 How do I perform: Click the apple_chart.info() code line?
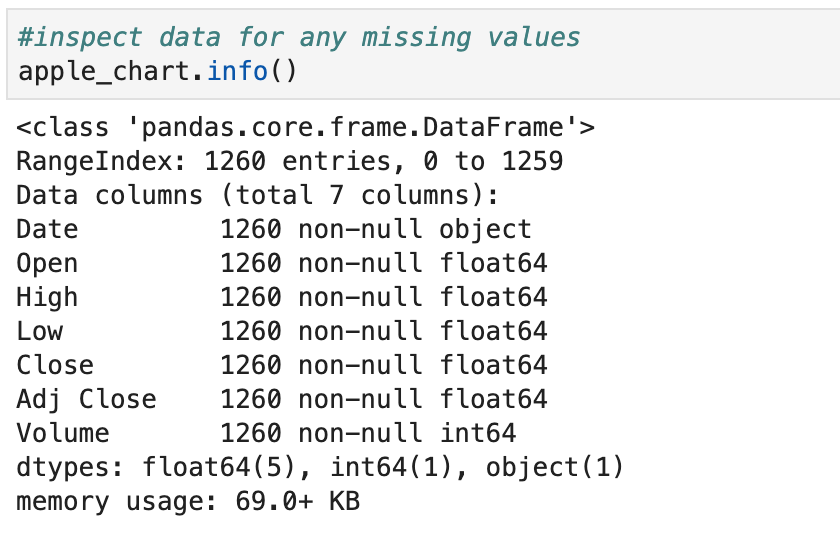(157, 72)
